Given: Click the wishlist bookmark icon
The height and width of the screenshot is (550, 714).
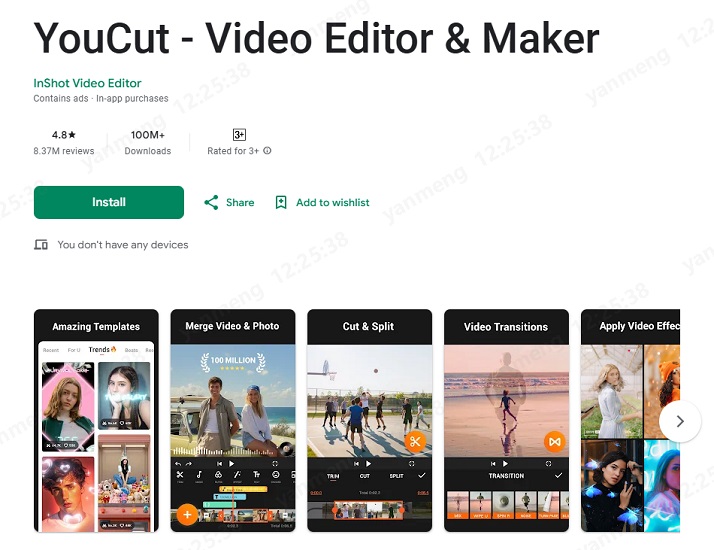Looking at the screenshot, I should click(x=281, y=203).
